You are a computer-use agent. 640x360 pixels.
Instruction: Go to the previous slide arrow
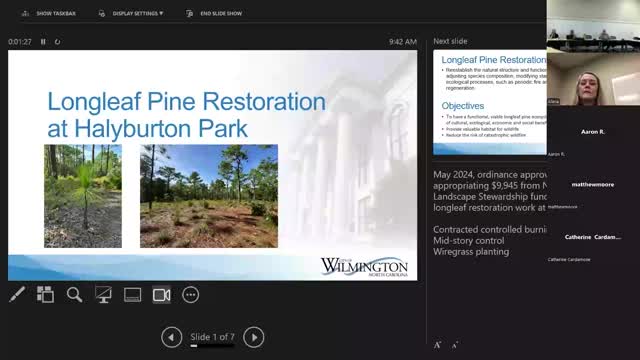pyautogui.click(x=171, y=338)
